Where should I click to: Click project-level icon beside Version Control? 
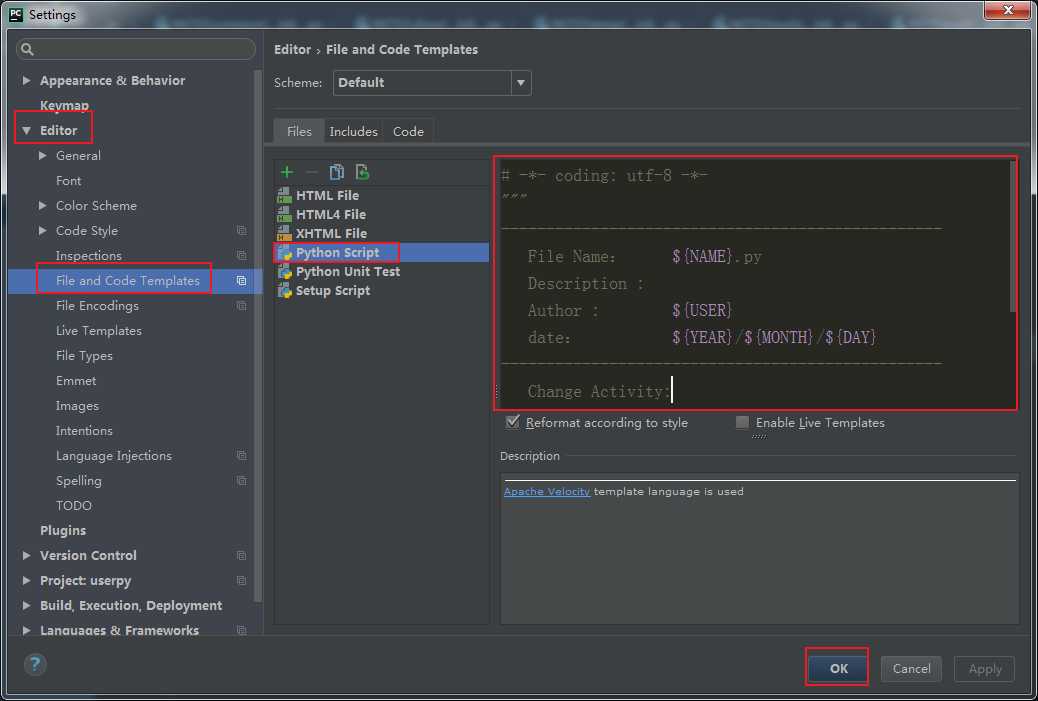(x=242, y=555)
